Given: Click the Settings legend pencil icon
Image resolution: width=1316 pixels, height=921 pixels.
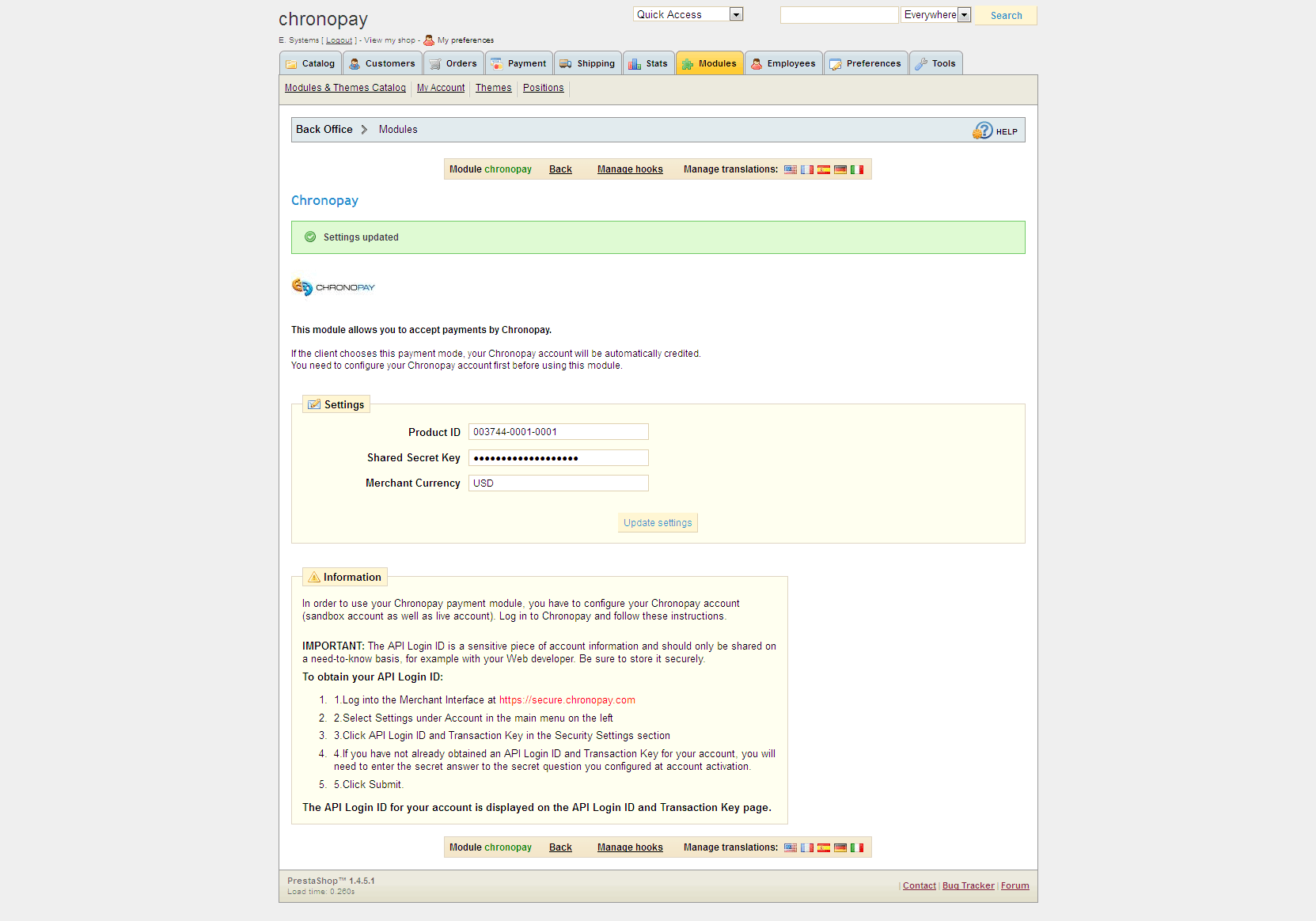Looking at the screenshot, I should (x=314, y=404).
